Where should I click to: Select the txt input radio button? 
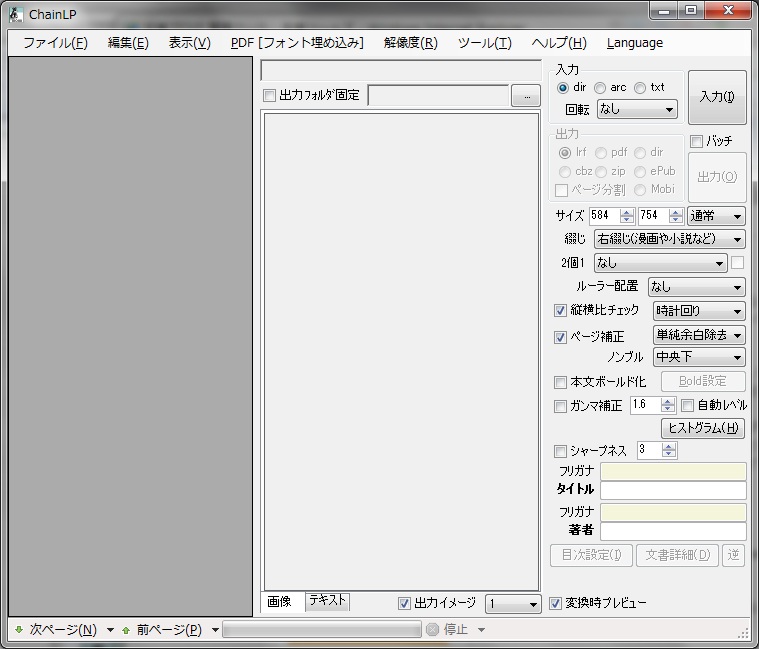(640, 88)
